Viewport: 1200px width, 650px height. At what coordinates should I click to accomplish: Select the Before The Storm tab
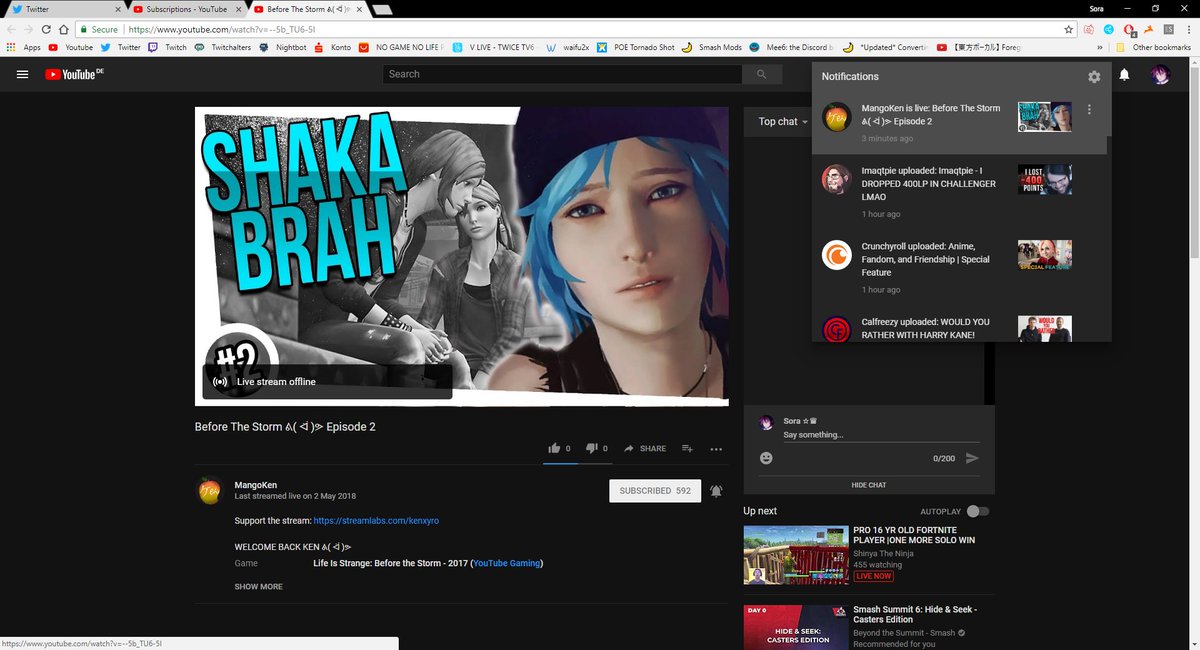[308, 9]
